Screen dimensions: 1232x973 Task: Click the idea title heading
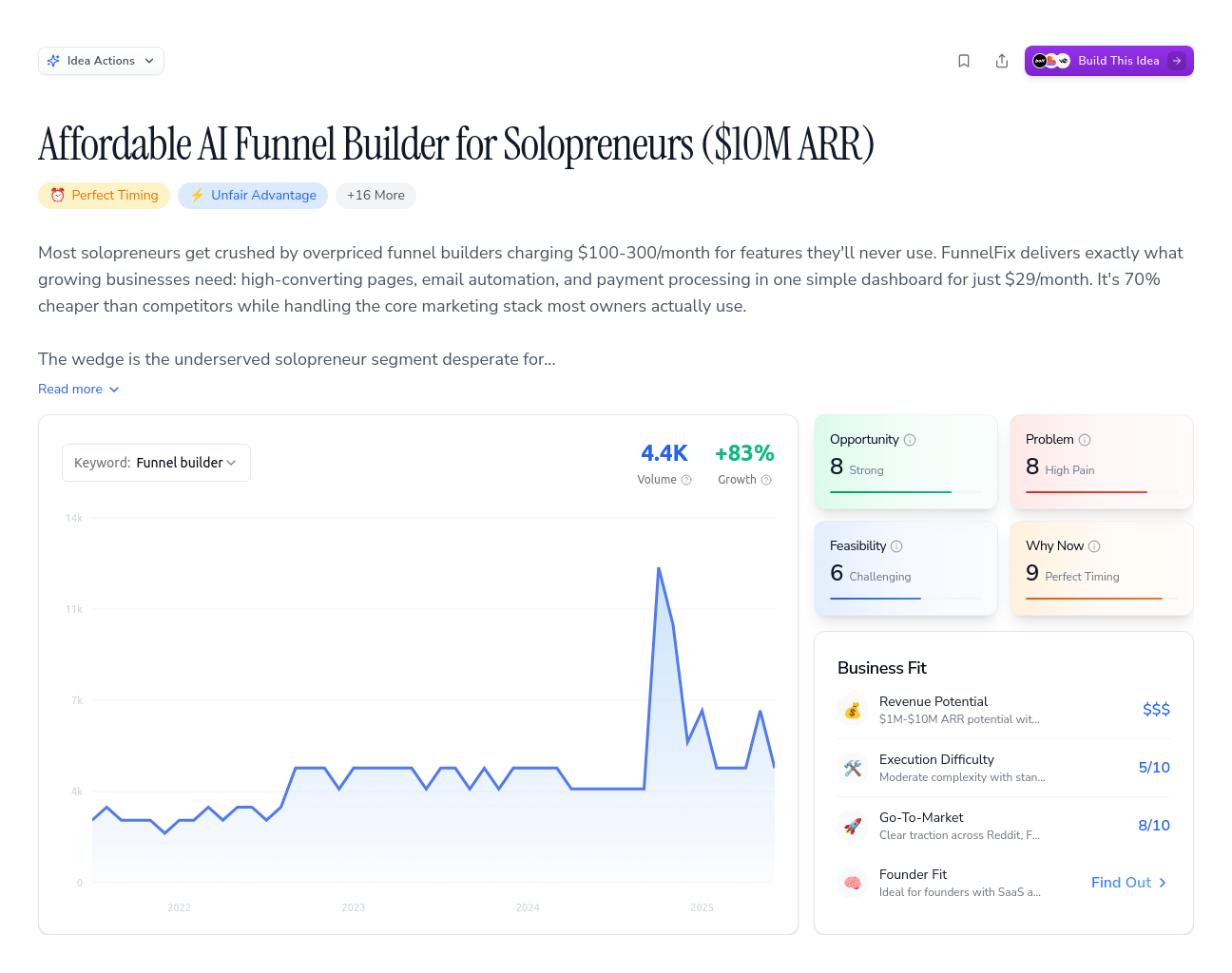tap(456, 144)
